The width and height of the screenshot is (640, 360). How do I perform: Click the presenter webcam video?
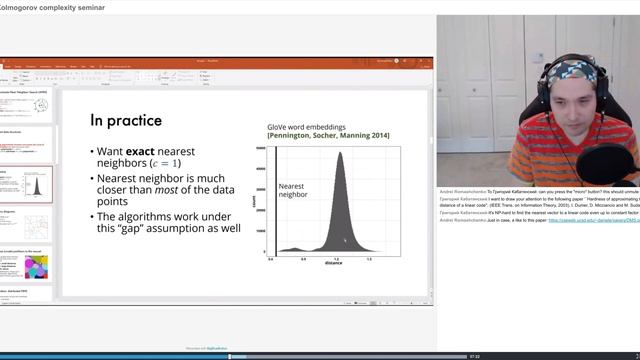point(538,101)
